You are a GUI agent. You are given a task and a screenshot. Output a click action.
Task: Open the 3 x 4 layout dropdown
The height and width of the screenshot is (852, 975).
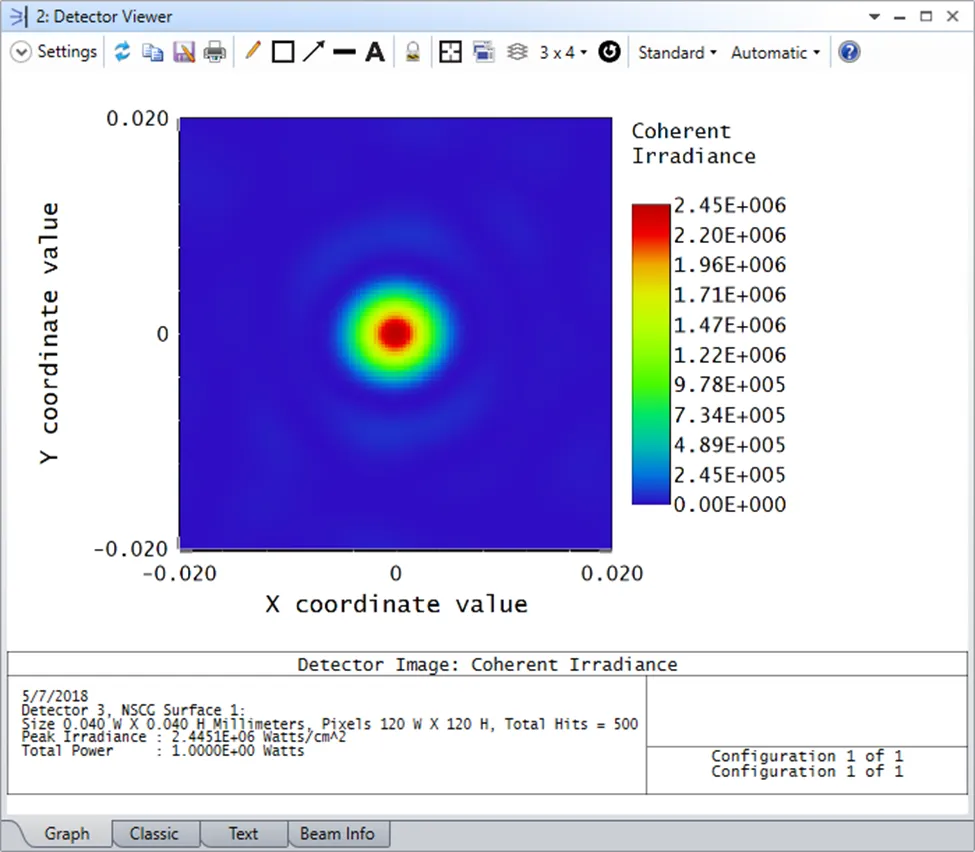pos(563,52)
